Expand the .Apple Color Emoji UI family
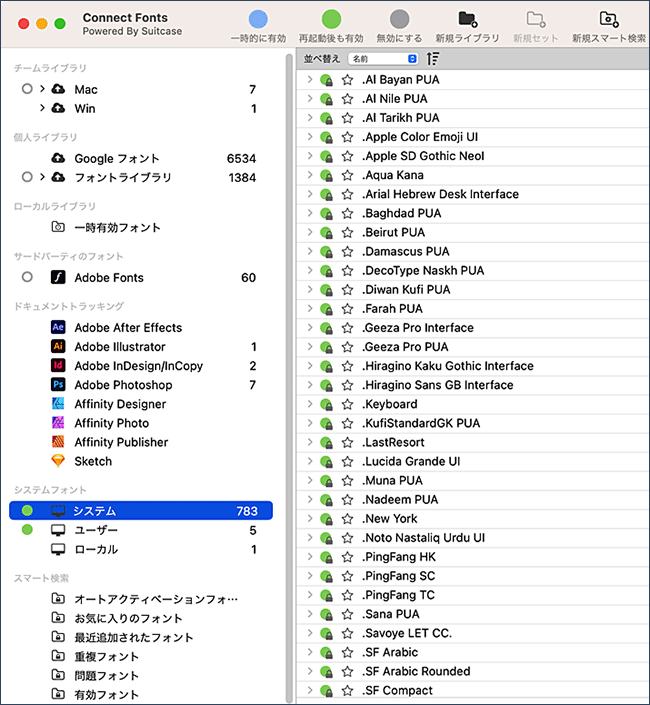 [x=309, y=137]
